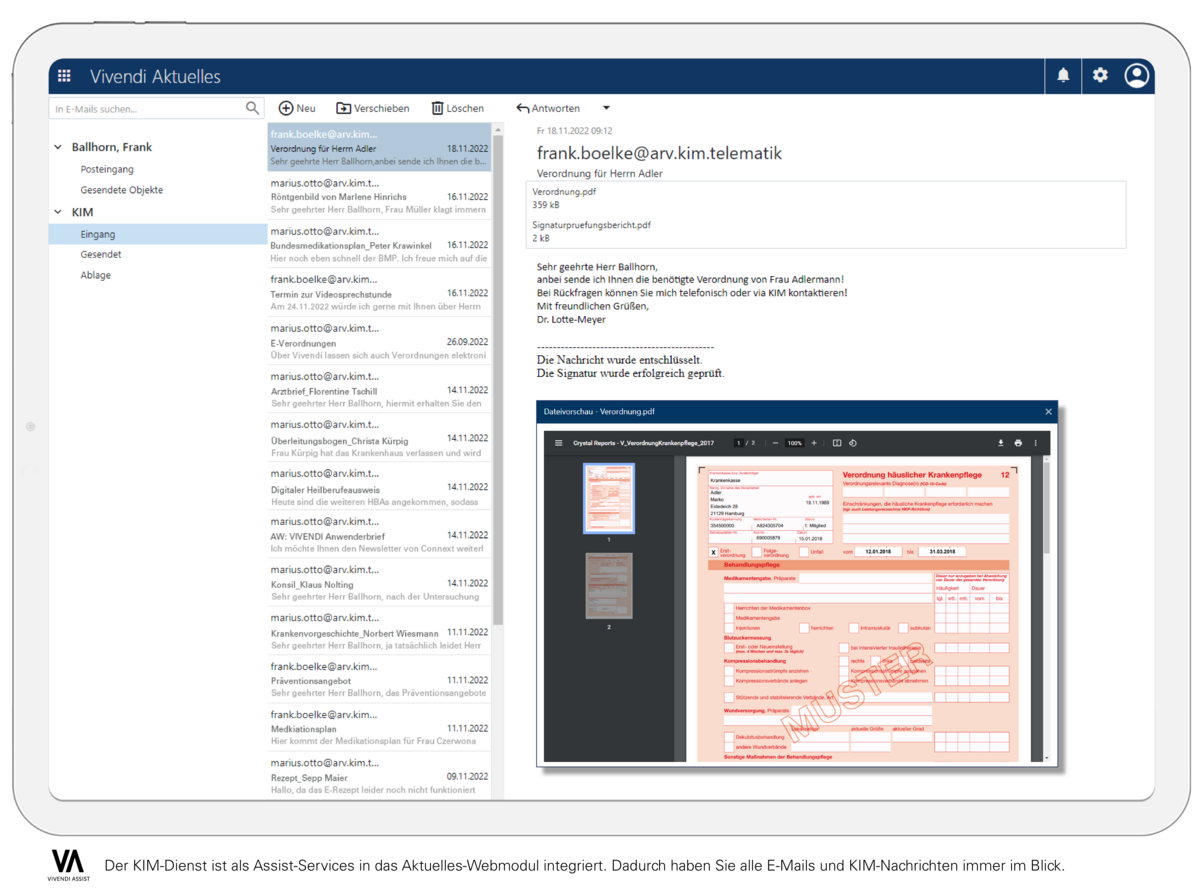The height and width of the screenshot is (896, 1200).
Task: Select page 2 thumbnail in PDF preview
Action: tap(608, 587)
